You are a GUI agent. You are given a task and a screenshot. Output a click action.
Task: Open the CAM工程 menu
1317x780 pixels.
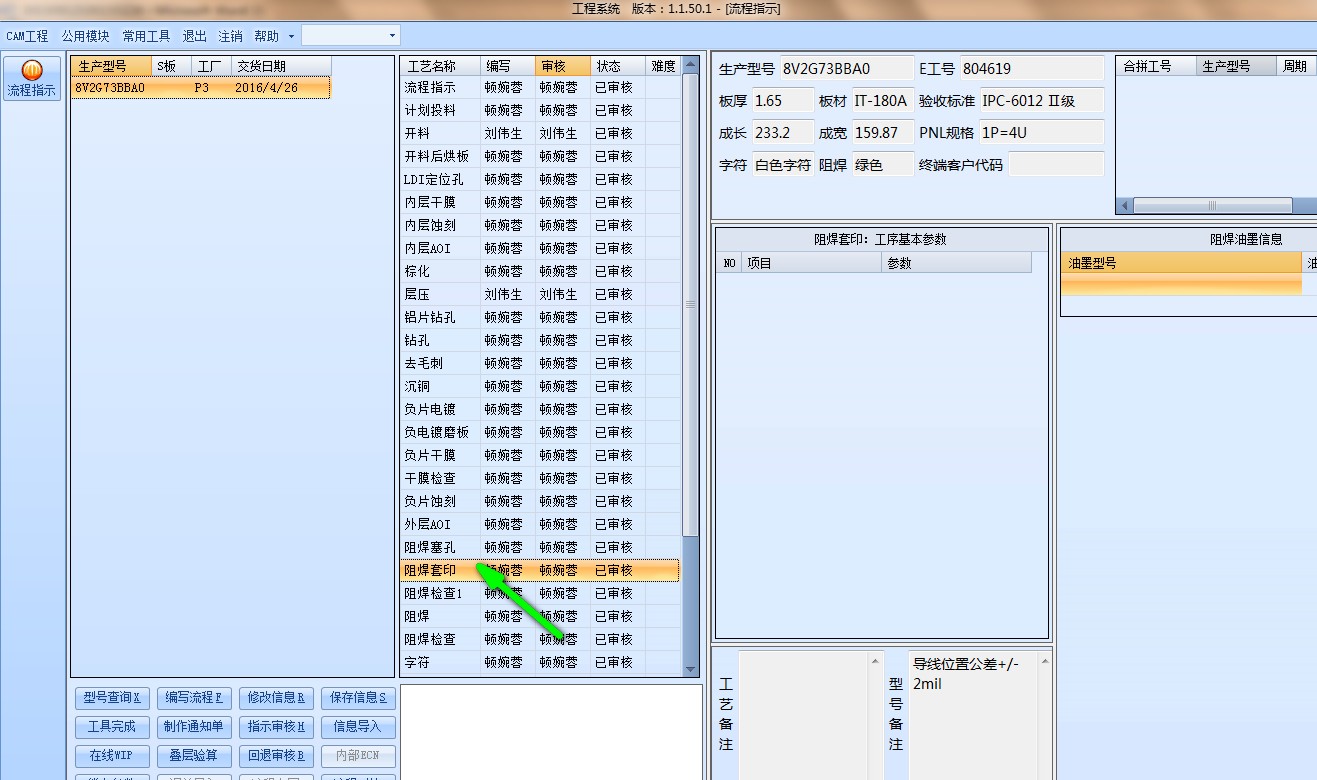(x=27, y=36)
